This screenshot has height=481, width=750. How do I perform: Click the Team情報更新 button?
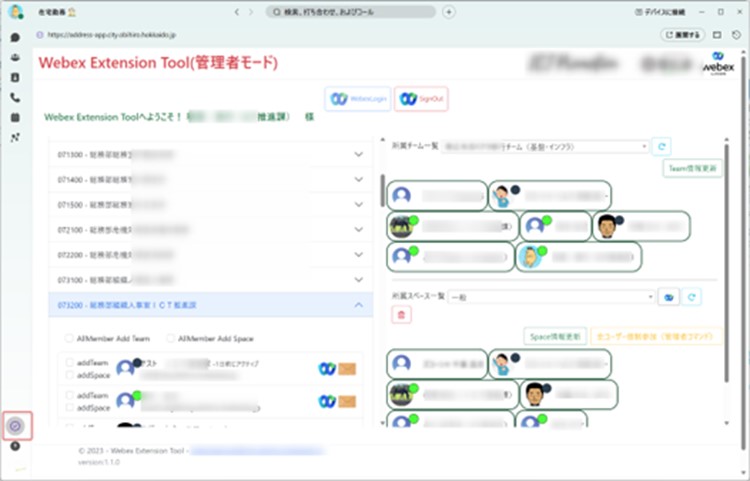tap(693, 169)
